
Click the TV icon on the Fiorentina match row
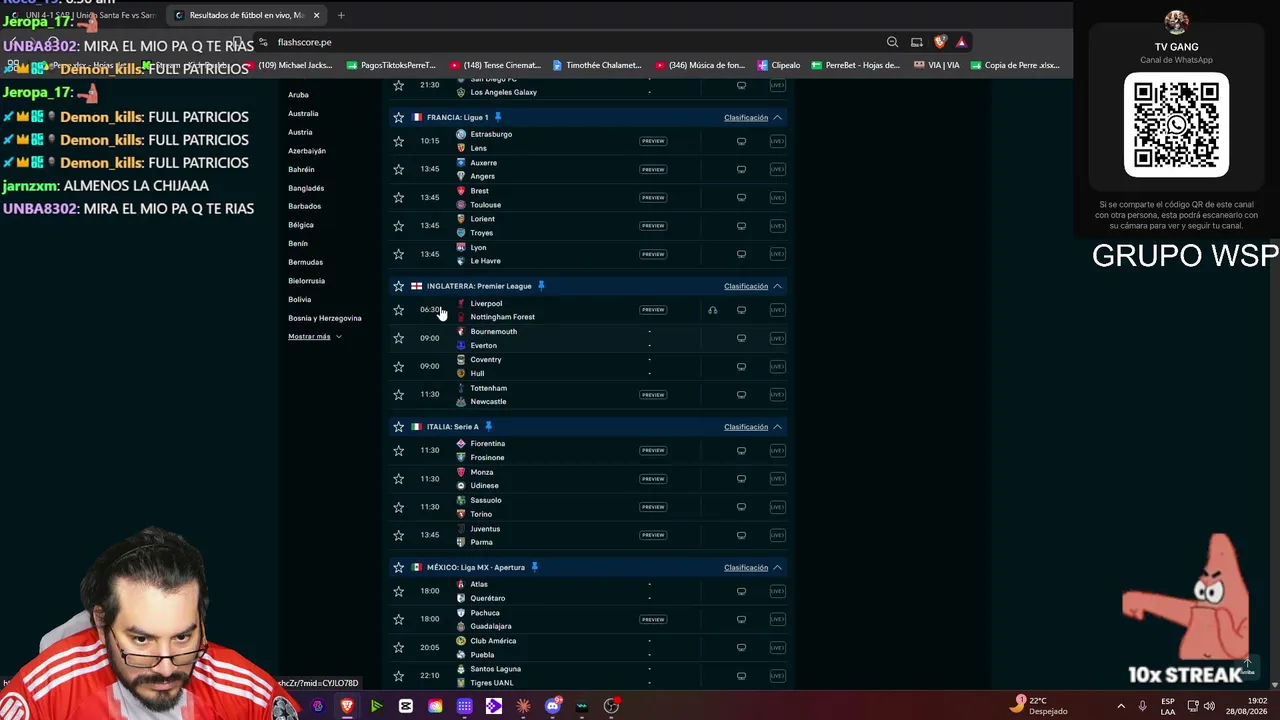point(741,450)
